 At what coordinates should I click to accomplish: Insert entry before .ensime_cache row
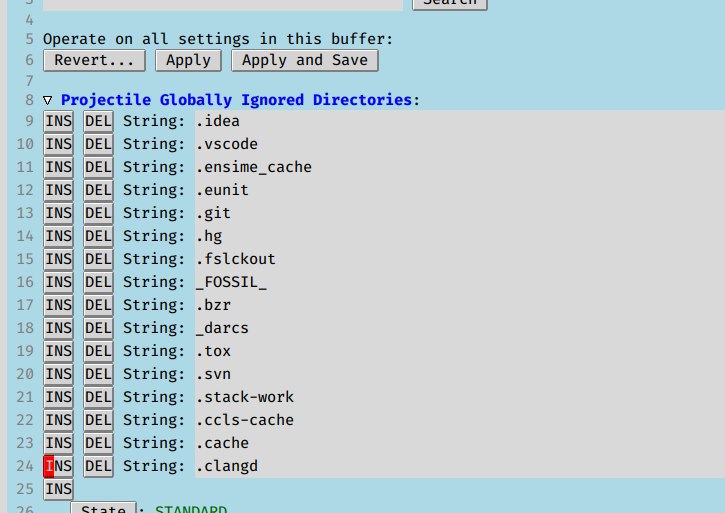coord(58,167)
